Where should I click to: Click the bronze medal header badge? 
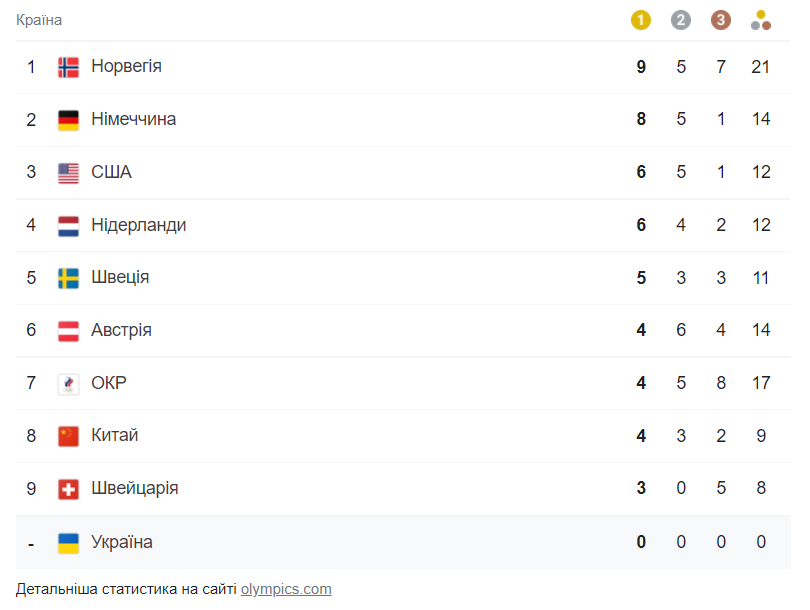[721, 18]
